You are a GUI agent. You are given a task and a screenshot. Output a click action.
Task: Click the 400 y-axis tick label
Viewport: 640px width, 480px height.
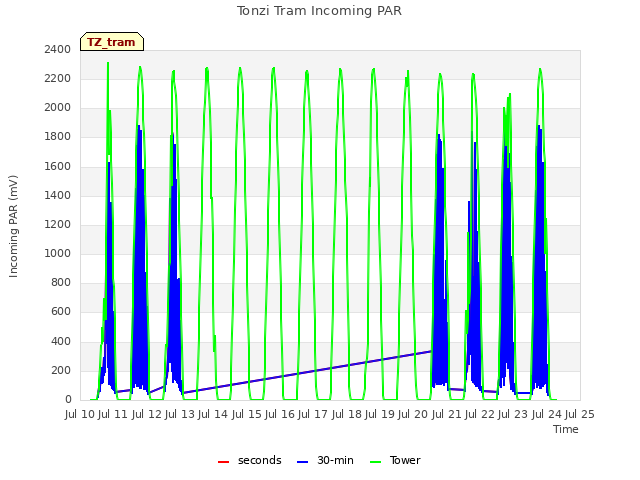[x=61, y=341]
